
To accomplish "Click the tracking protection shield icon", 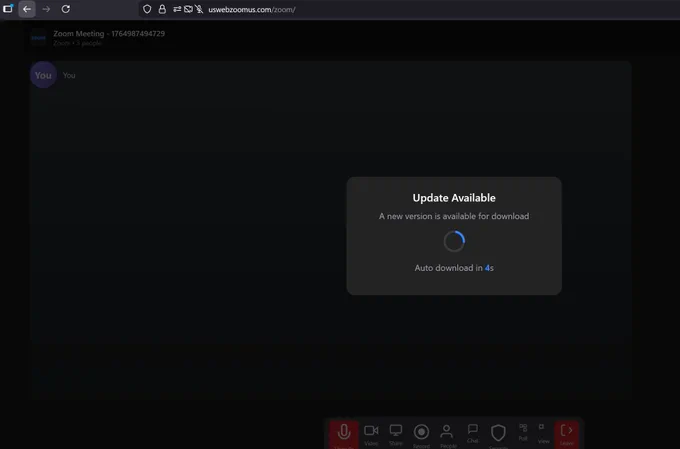I will pos(147,9).
